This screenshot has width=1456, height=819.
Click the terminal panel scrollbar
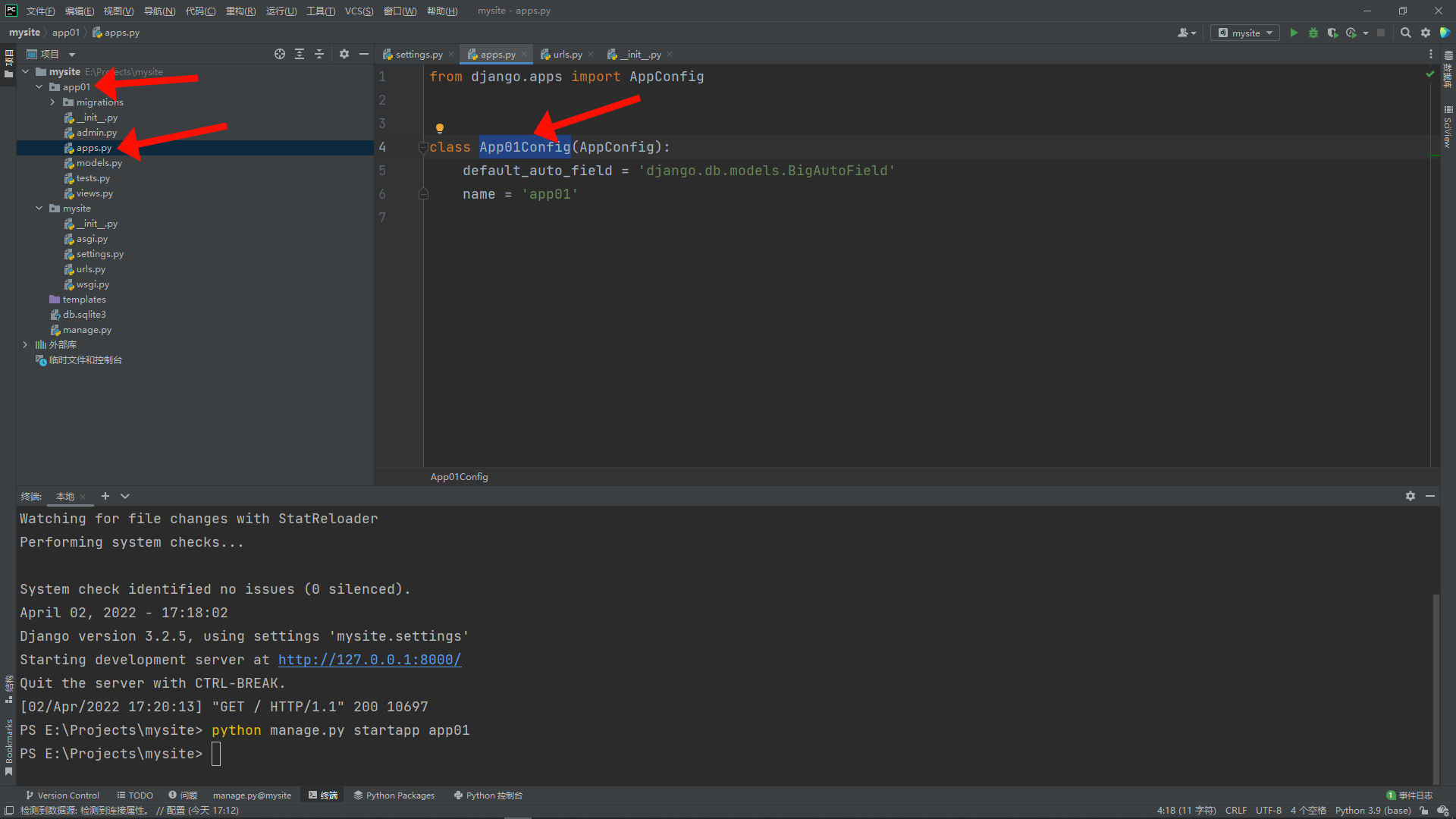[x=1436, y=689]
